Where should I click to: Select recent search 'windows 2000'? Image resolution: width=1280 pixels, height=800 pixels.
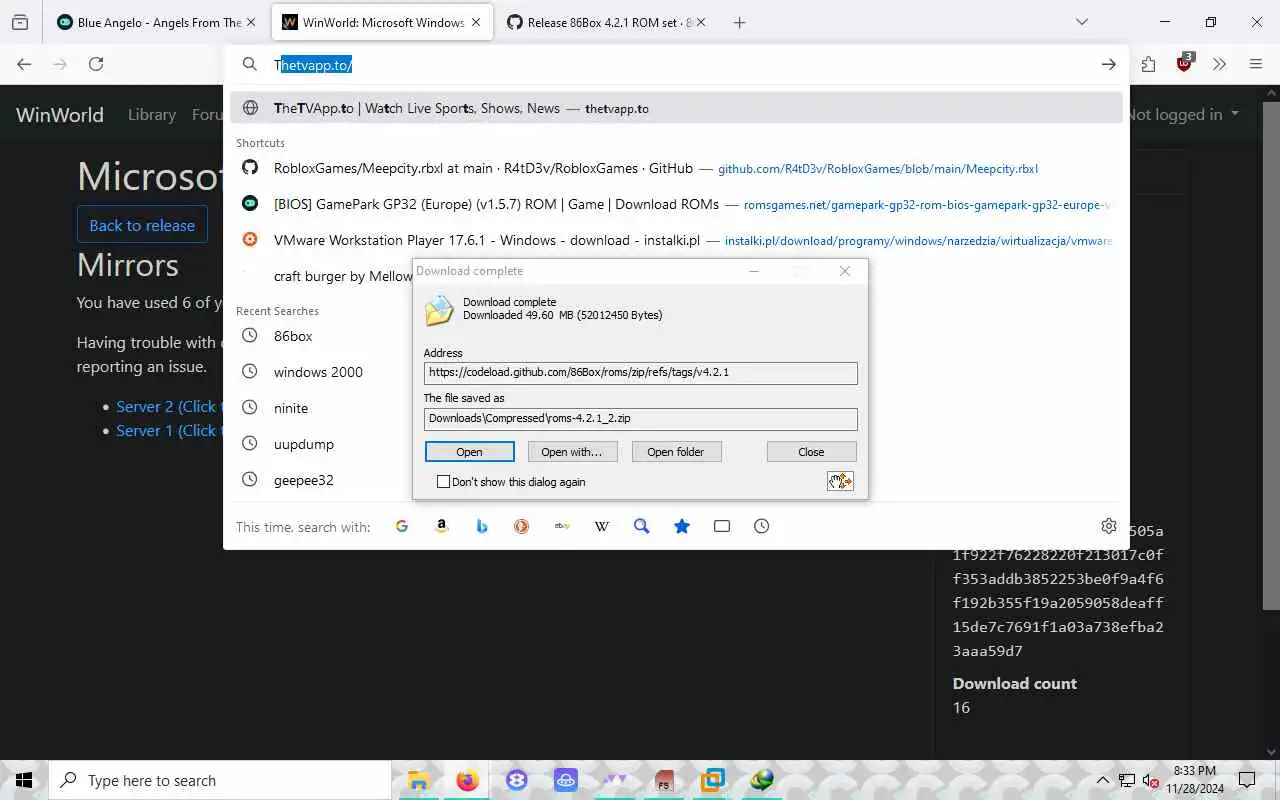(318, 372)
